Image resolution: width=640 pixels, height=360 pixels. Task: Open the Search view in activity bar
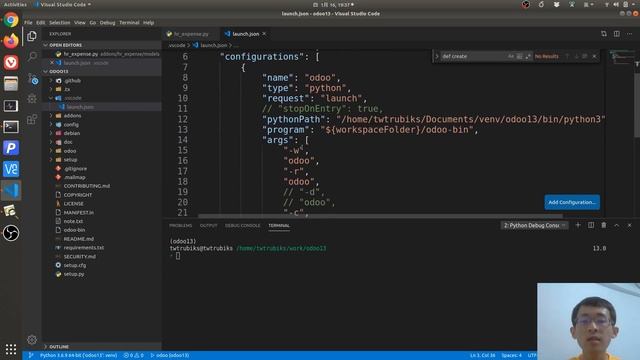pos(32,56)
